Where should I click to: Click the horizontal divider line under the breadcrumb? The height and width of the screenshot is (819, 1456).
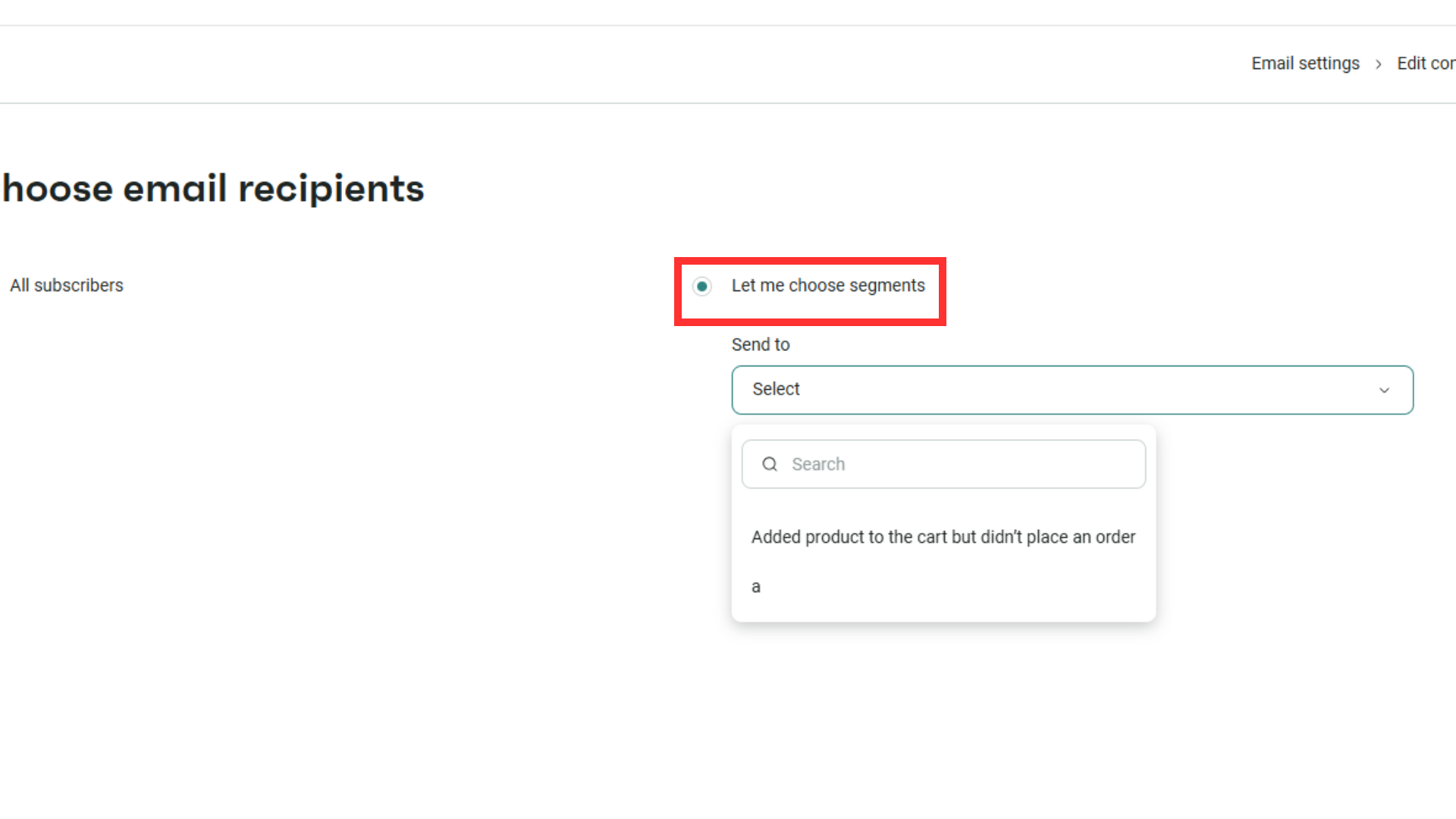point(728,103)
